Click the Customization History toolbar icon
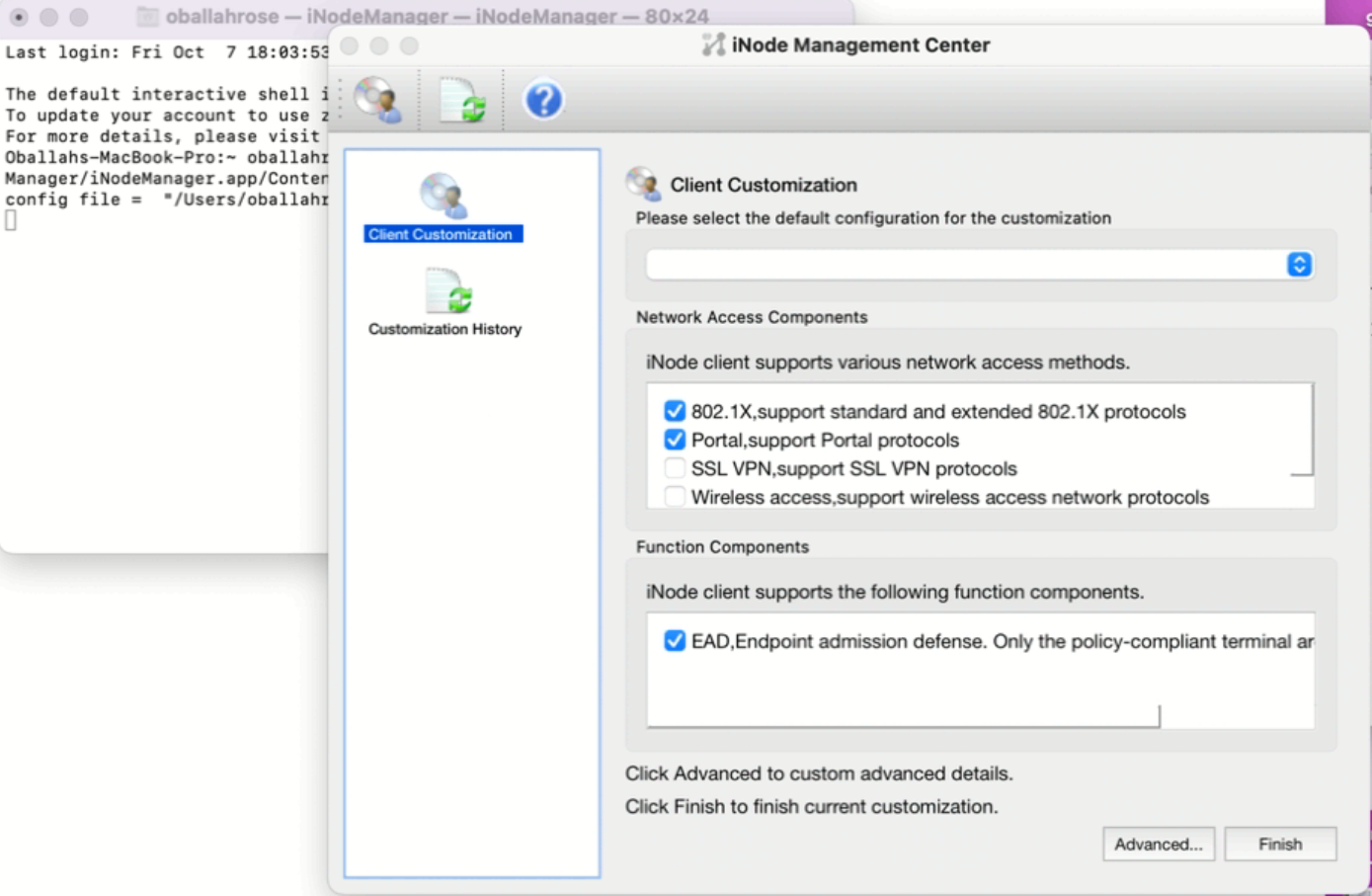The image size is (1372, 896). (x=462, y=100)
